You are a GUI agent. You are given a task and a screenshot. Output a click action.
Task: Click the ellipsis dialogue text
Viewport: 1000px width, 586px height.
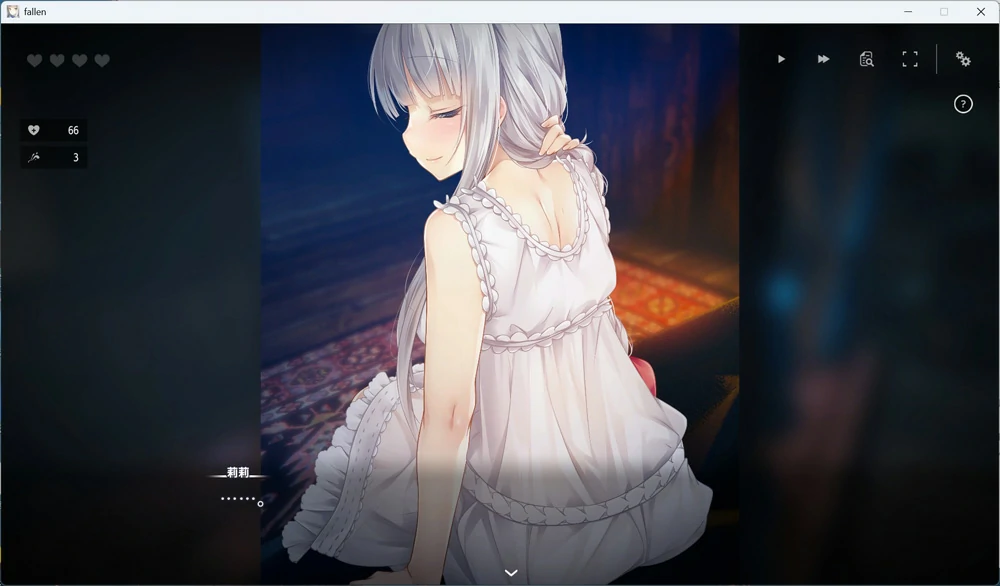(235, 500)
